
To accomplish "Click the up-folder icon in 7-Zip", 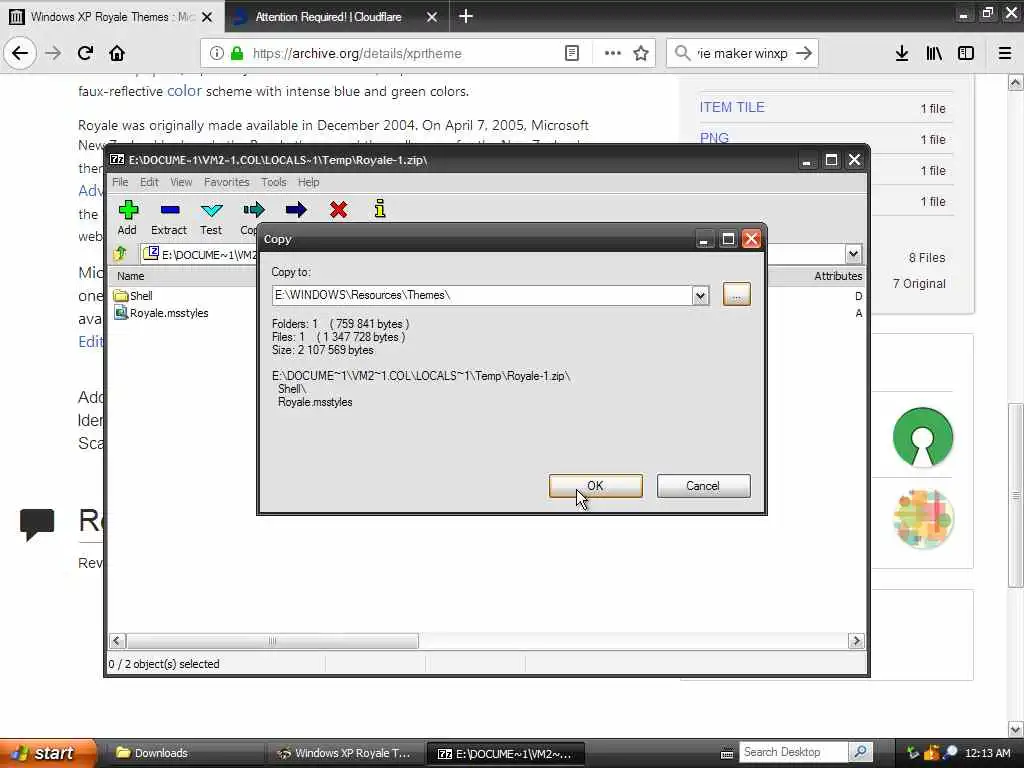I will point(120,253).
